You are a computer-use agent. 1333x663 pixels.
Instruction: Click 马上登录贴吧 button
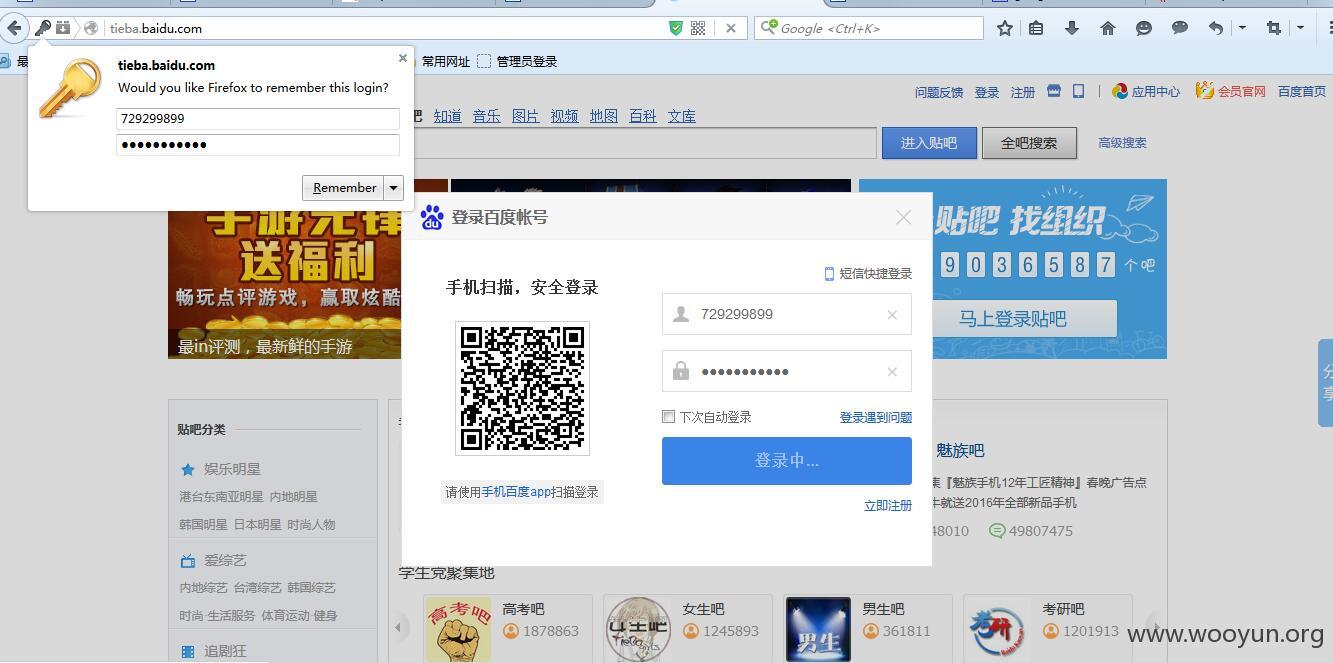[x=1013, y=319]
